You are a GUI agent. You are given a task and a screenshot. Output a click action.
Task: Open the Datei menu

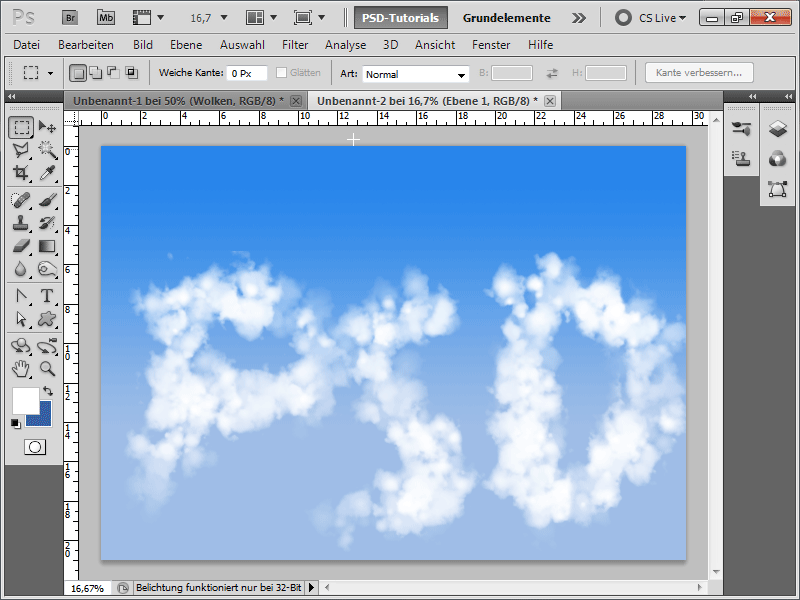(27, 45)
